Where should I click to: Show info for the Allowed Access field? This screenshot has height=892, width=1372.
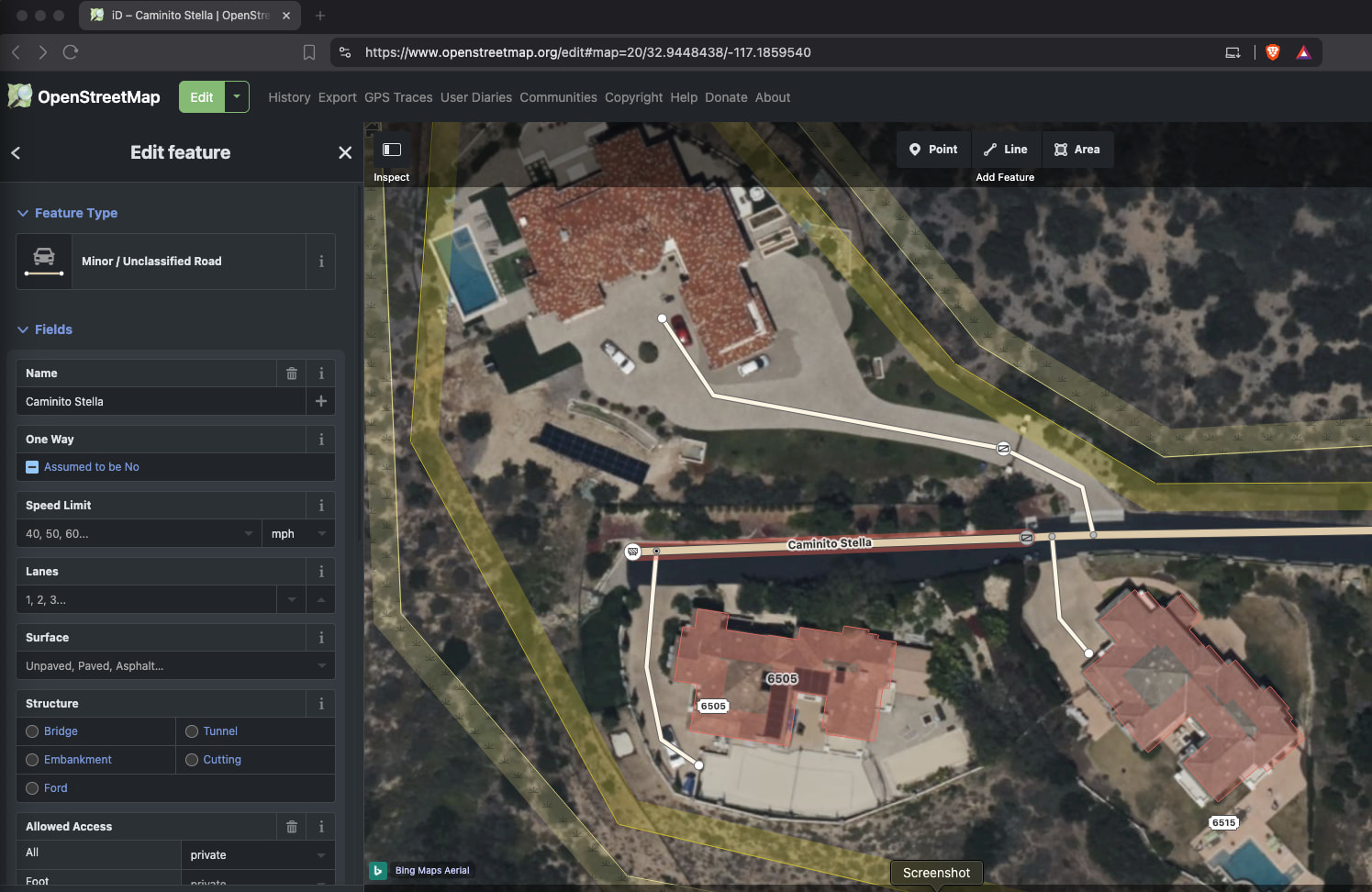[x=321, y=827]
